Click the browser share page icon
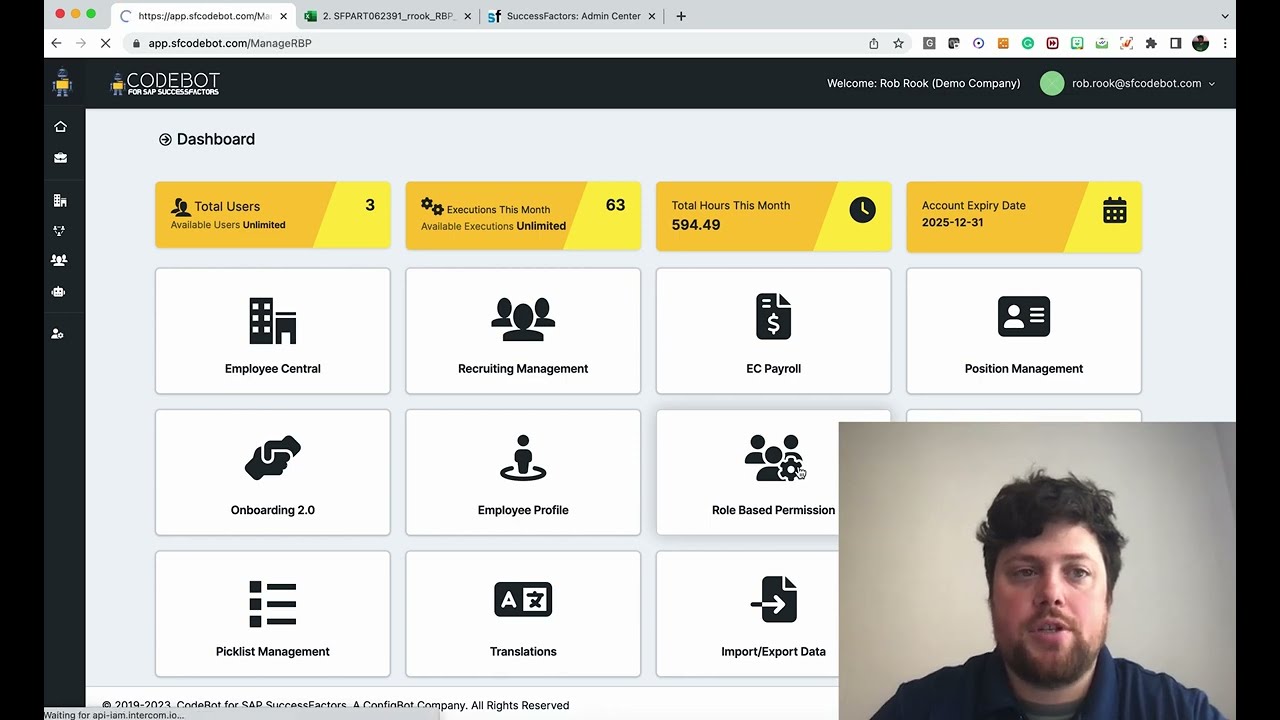 click(874, 43)
